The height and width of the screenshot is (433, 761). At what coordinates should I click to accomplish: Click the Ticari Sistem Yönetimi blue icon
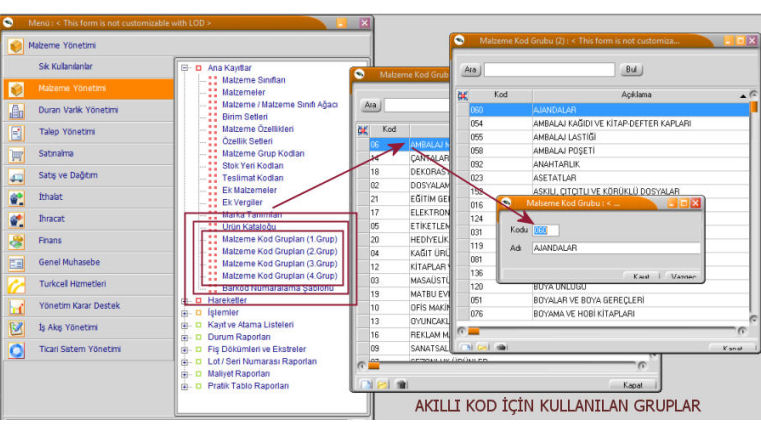click(x=16, y=350)
